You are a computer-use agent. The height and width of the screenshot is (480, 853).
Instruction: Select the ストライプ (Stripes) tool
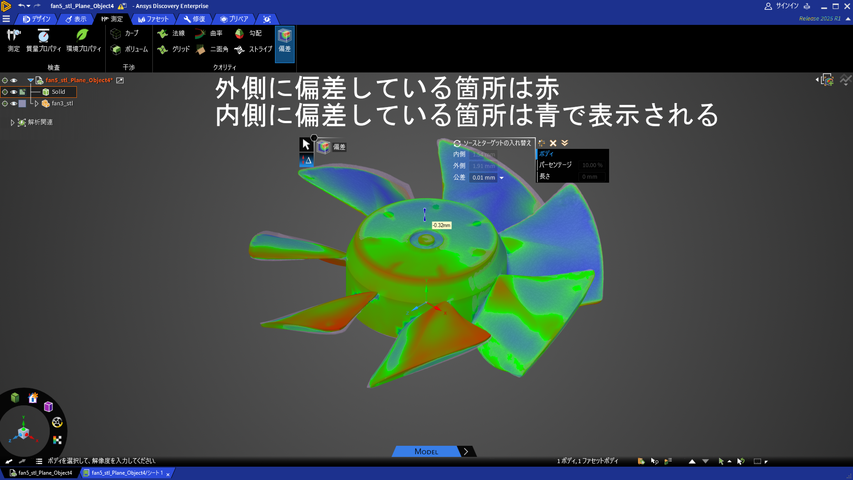254,49
